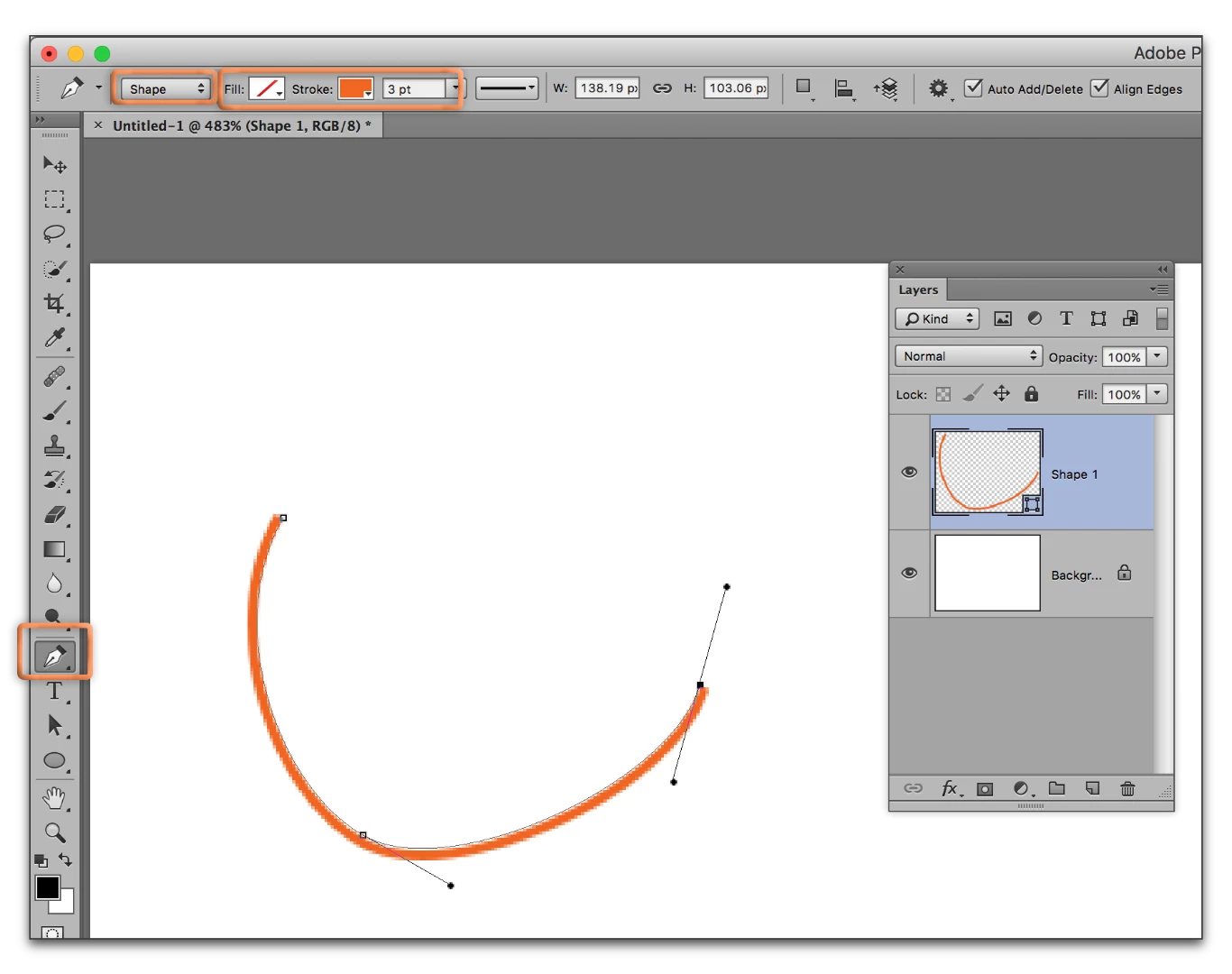Click the shape width W field

608,88
